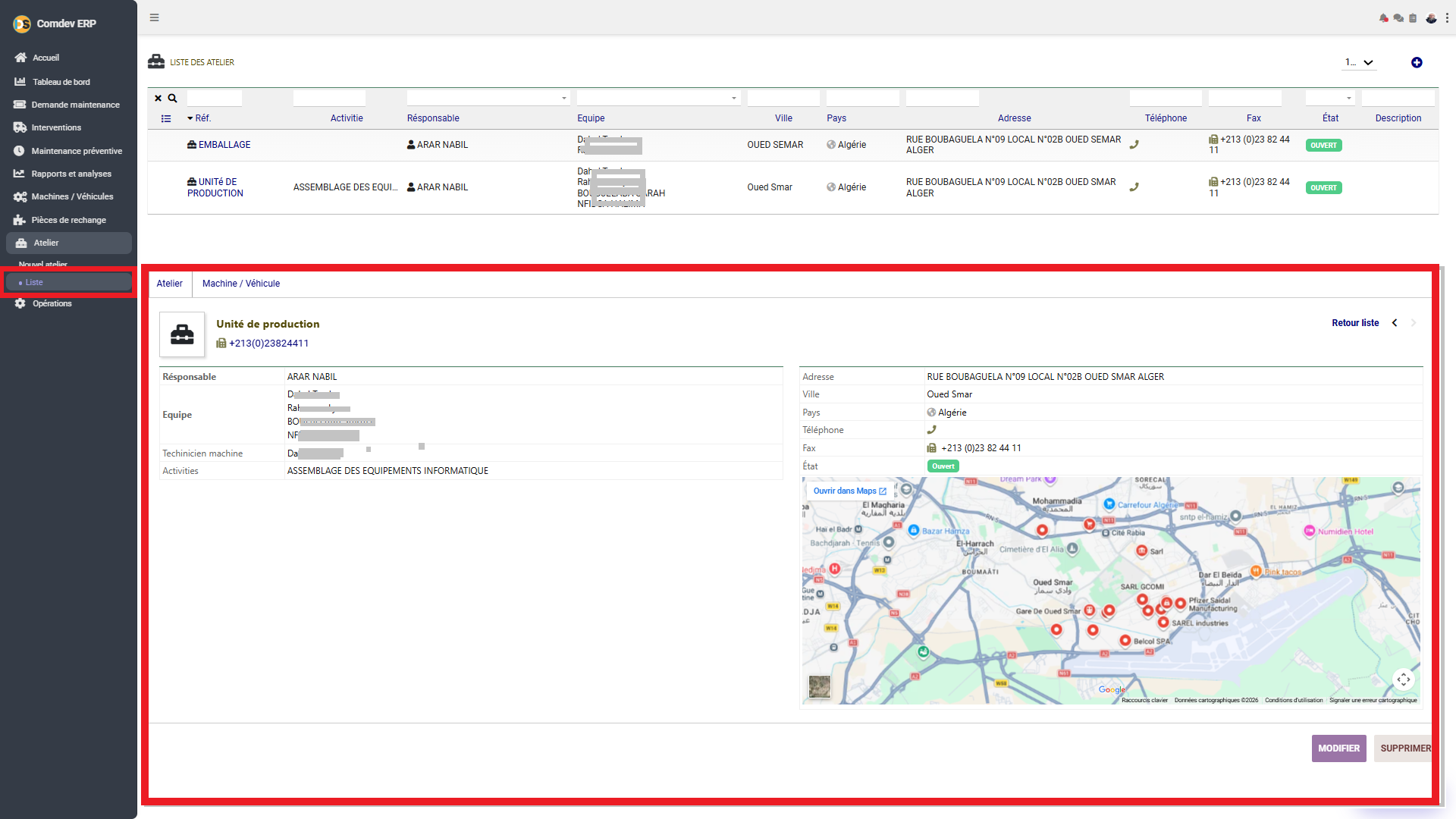Click the phone icon in Téléphone detail row
The height and width of the screenshot is (819, 1456).
[x=932, y=430]
